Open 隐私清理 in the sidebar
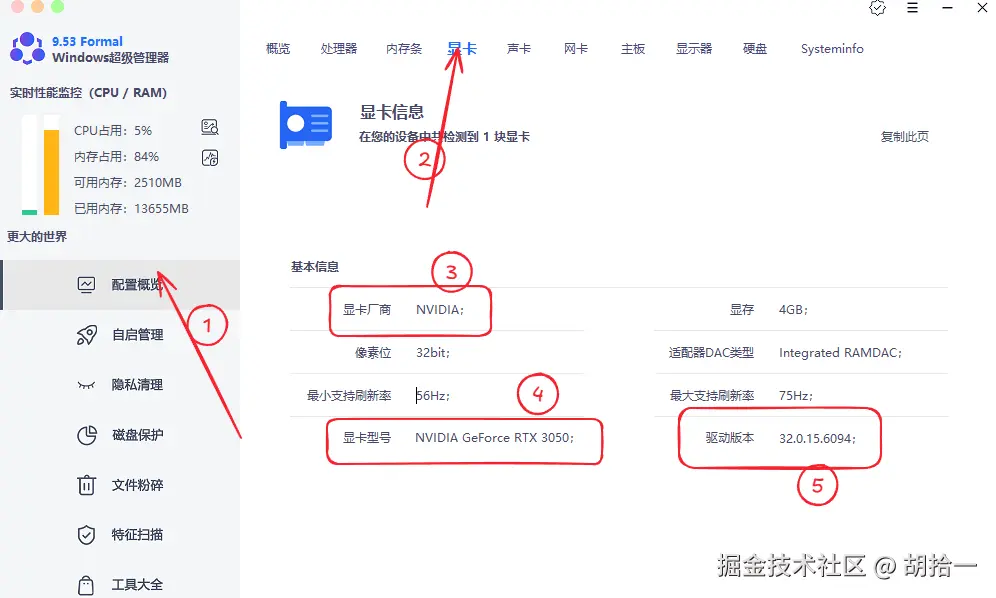Image resolution: width=996 pixels, height=598 pixels. [x=121, y=385]
